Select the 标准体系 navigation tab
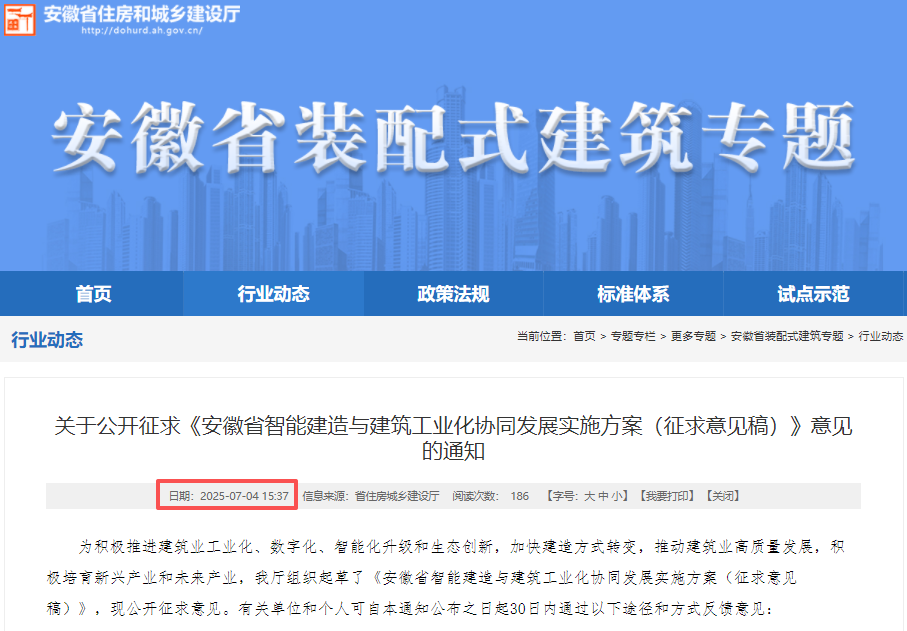 [633, 294]
